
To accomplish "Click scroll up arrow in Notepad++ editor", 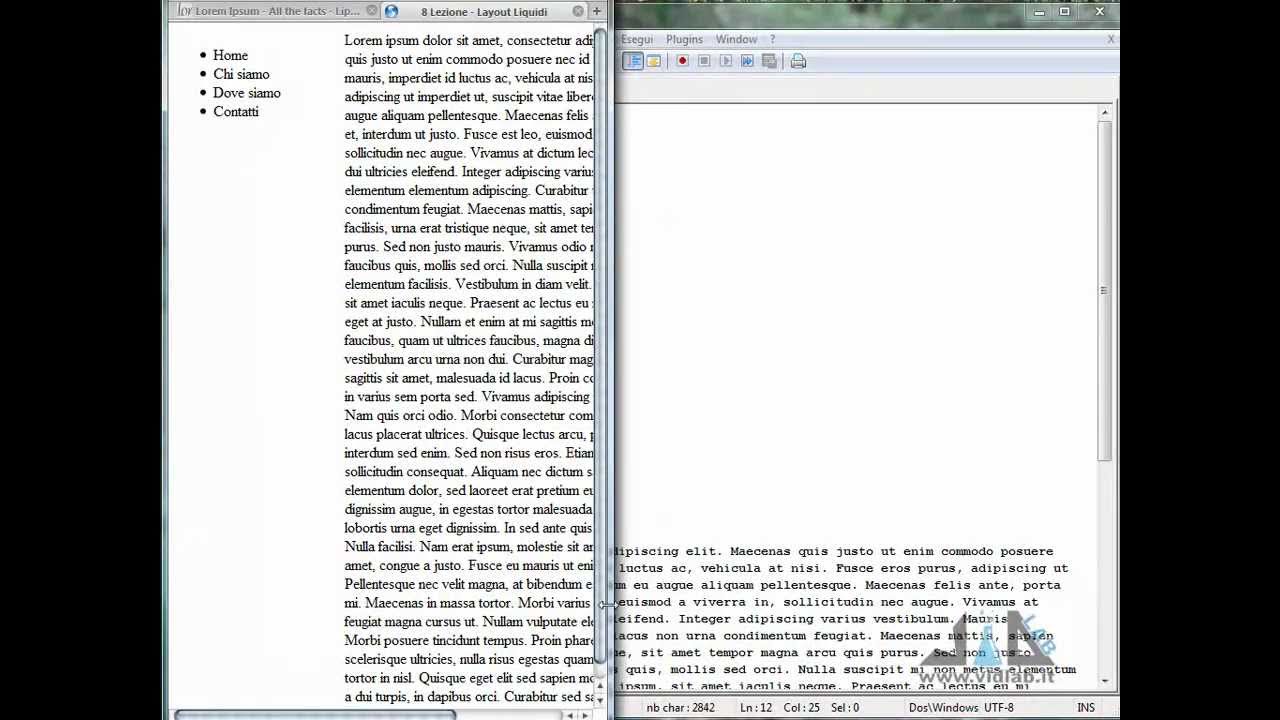I will [1104, 112].
